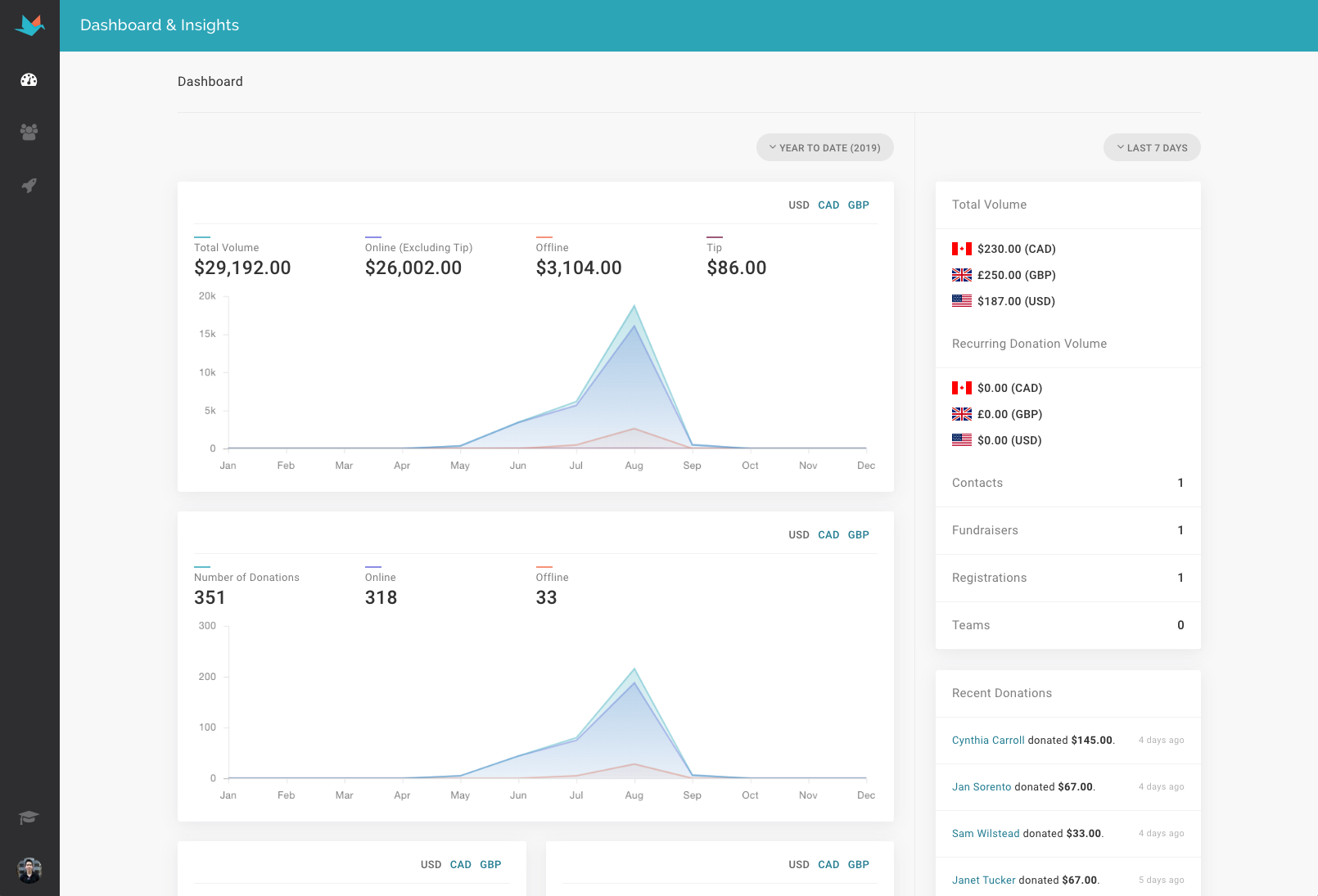Switch Number of Donations chart to USD

coord(799,535)
